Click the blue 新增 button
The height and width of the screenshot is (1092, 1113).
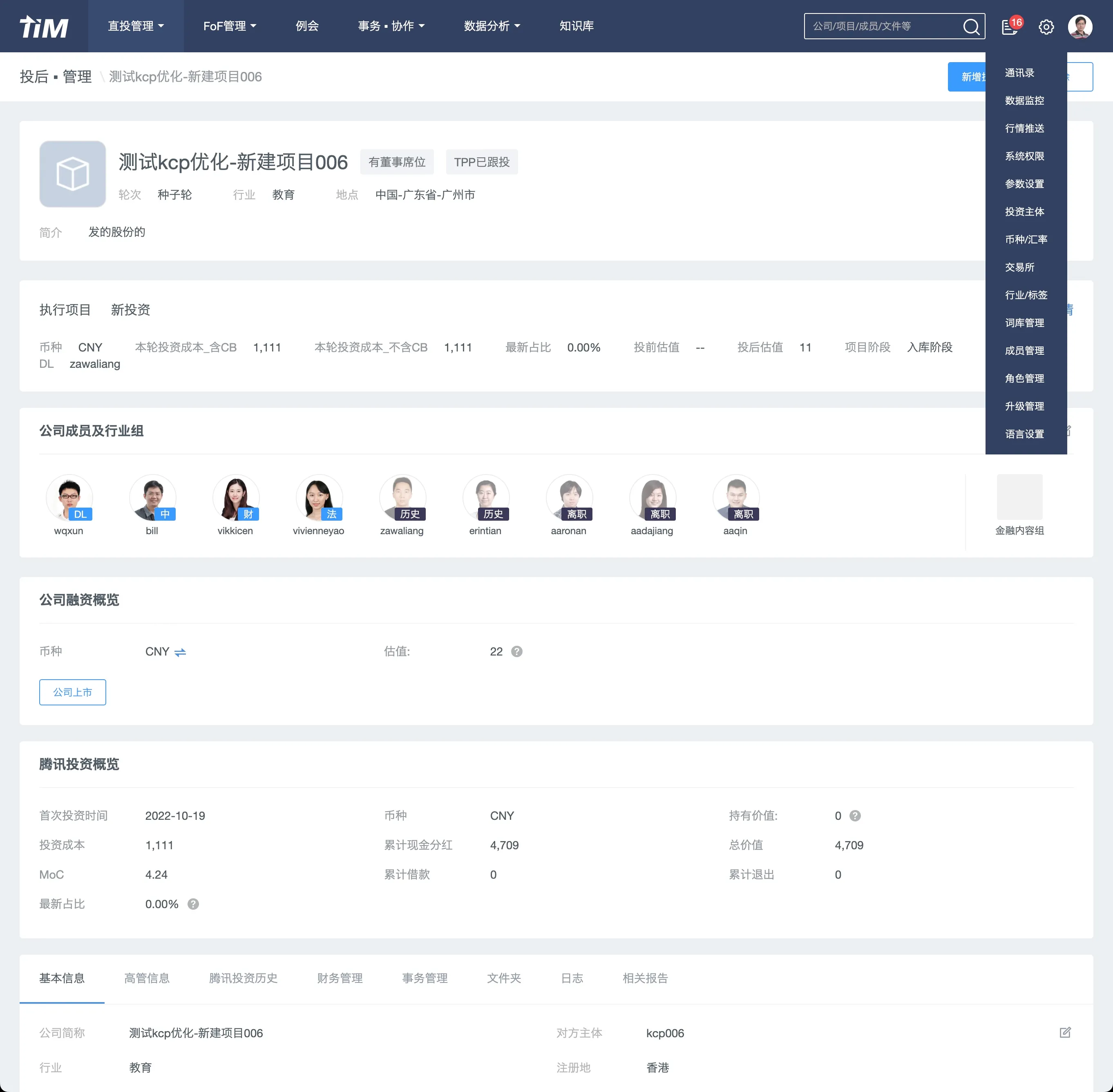point(967,77)
